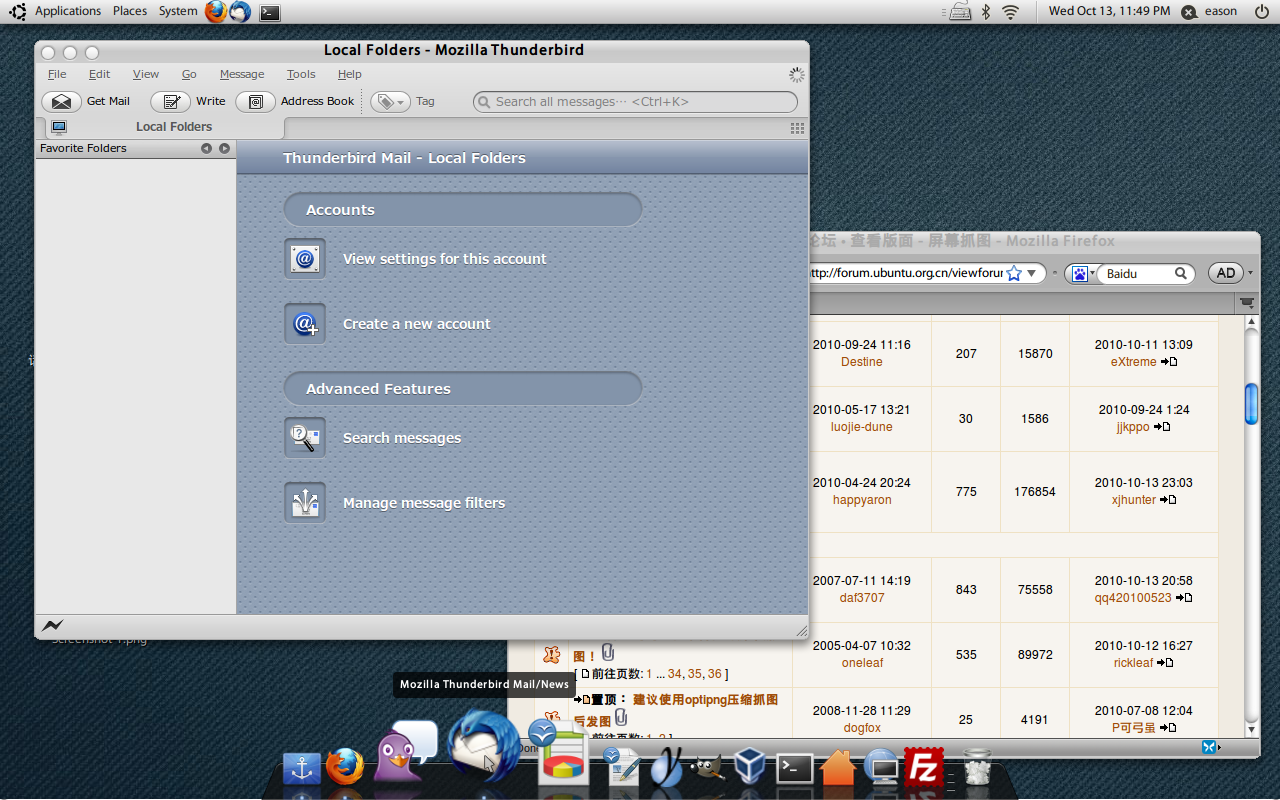Open page 35 link

[x=695, y=674]
